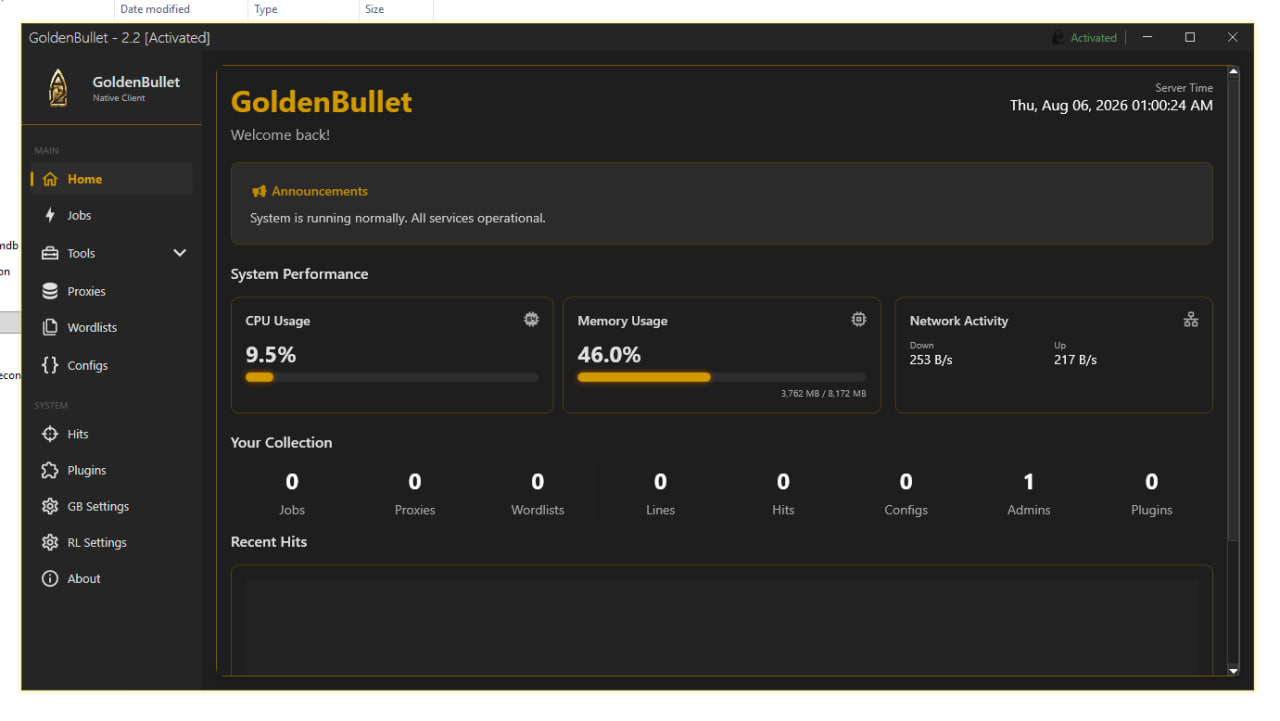Click the Wordlists count in Your Collection

tap(538, 482)
